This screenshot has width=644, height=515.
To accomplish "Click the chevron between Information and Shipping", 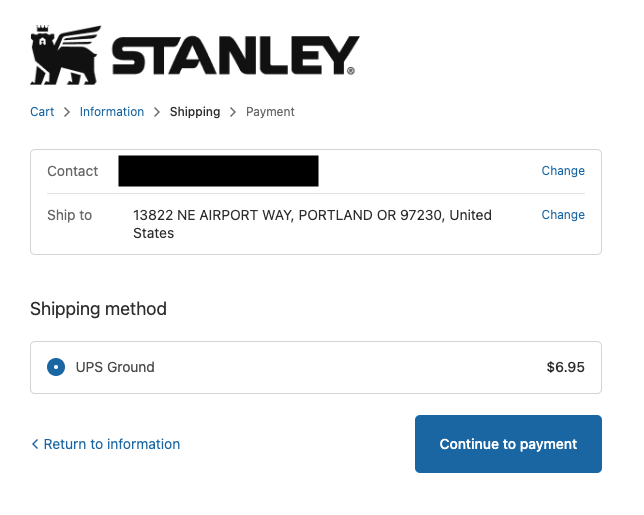I will click(x=157, y=112).
